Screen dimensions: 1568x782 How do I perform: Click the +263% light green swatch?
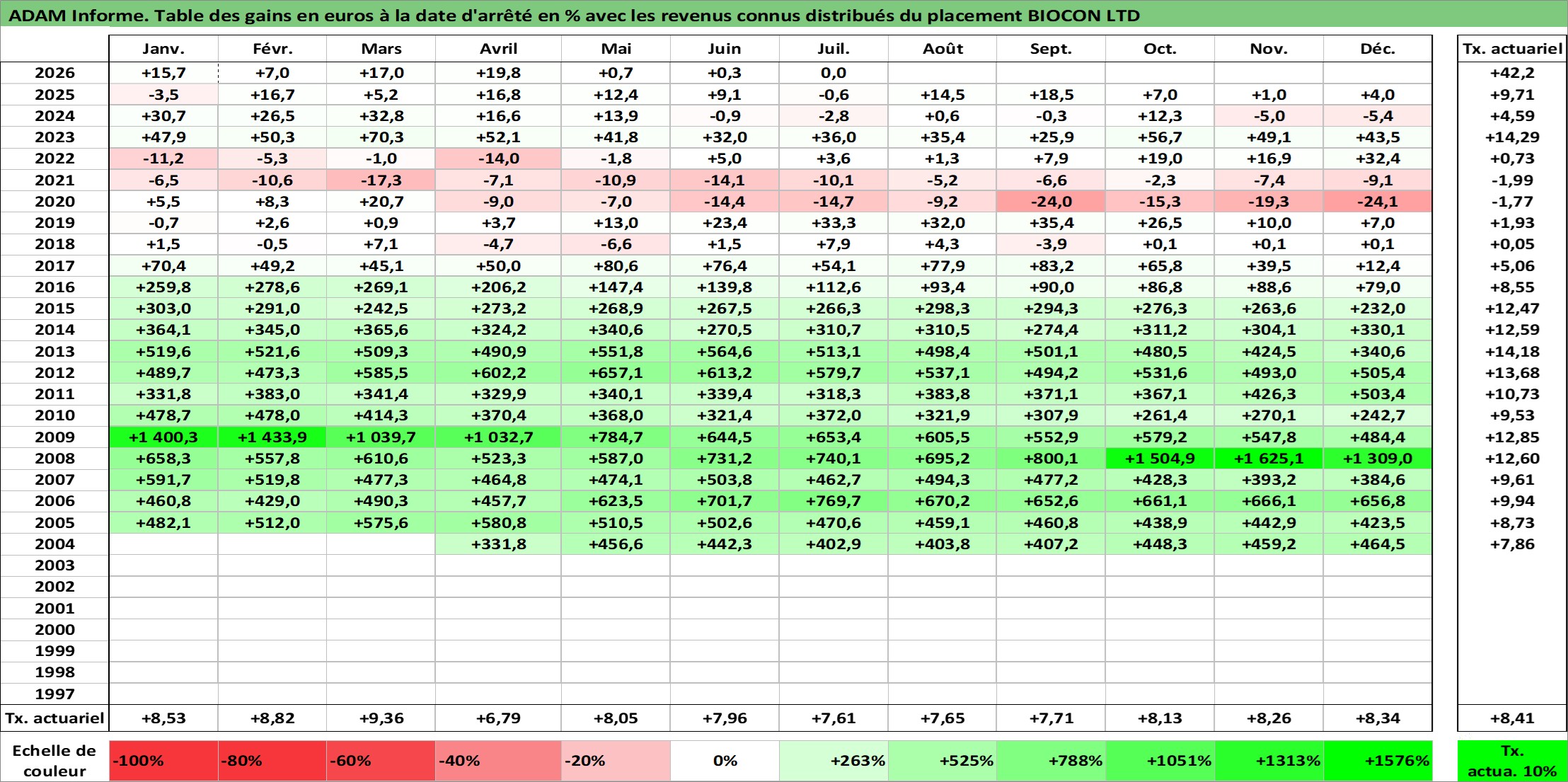(x=834, y=761)
